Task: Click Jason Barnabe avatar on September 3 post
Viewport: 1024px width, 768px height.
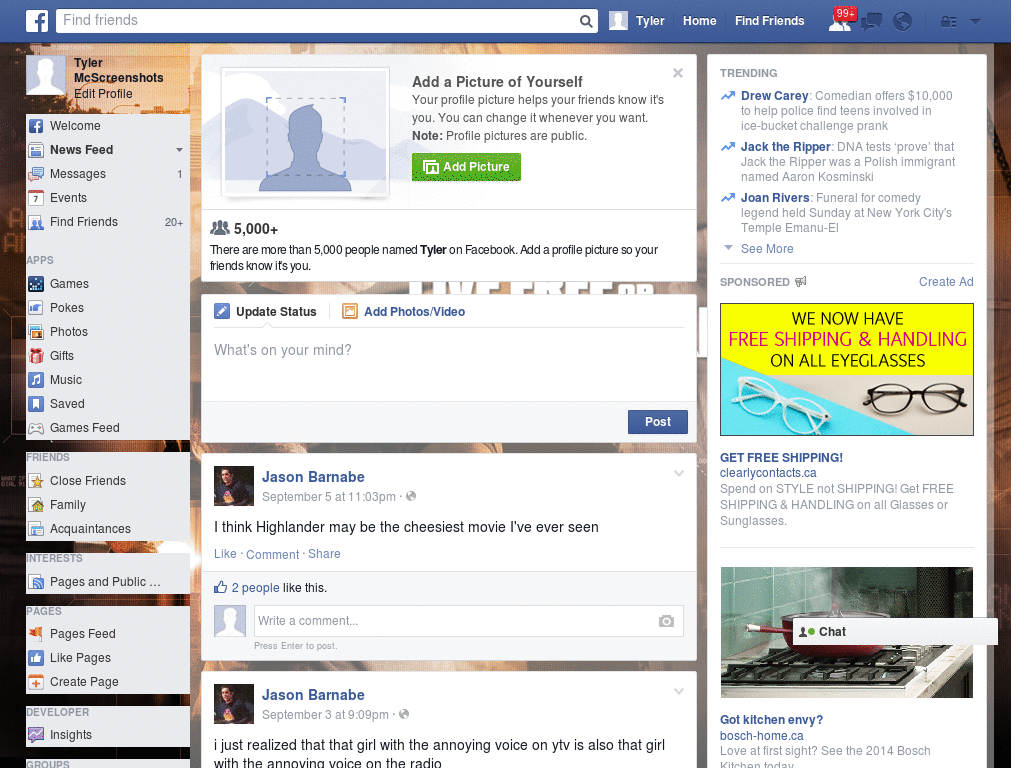Action: coord(234,704)
